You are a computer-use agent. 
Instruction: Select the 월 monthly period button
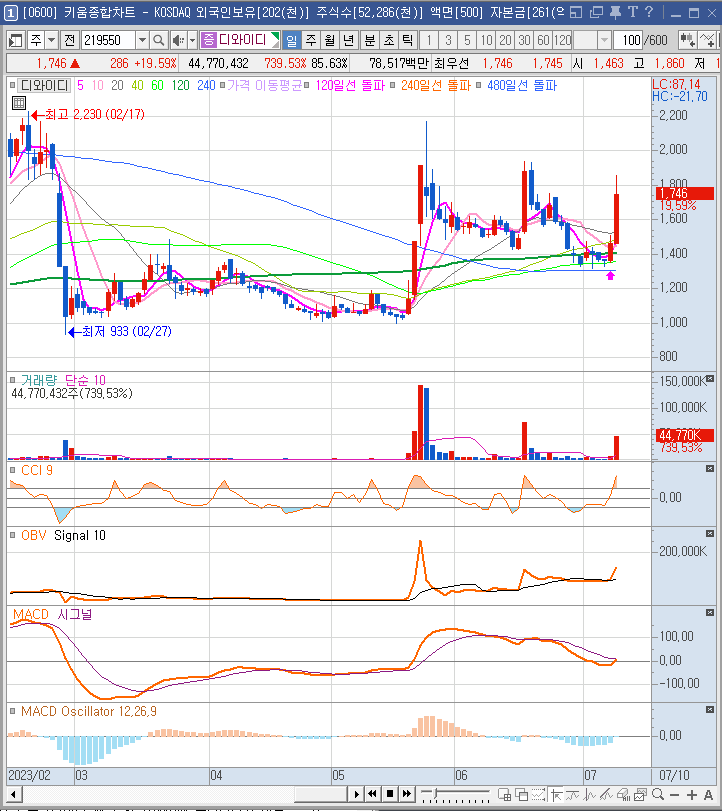point(330,40)
